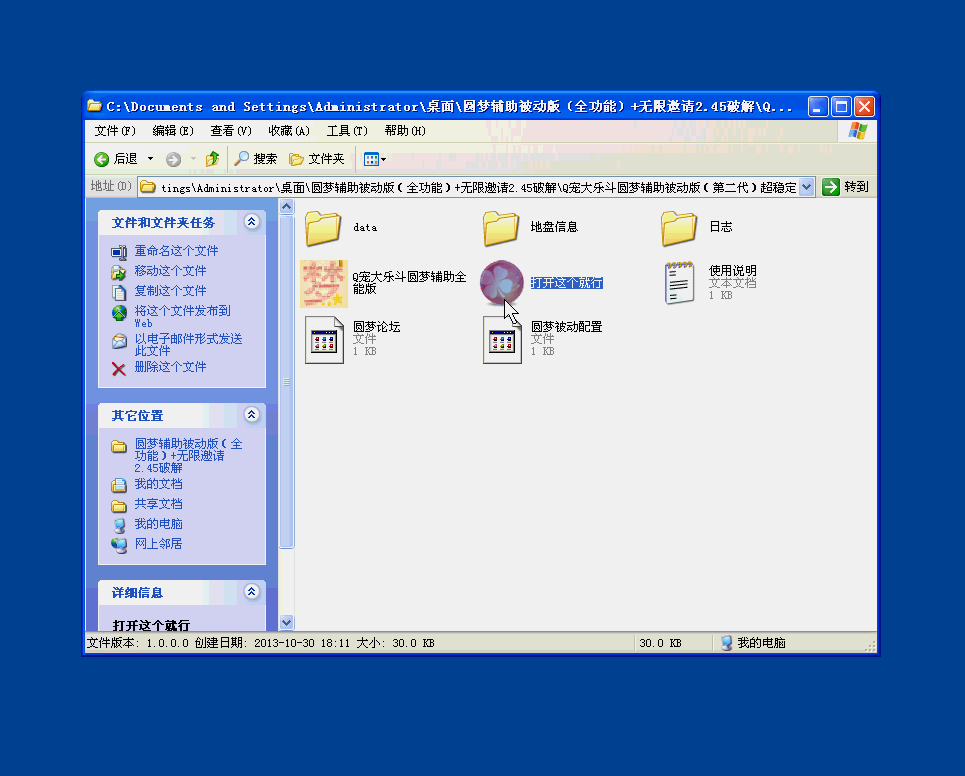Minimize the Explorer window

(817, 107)
